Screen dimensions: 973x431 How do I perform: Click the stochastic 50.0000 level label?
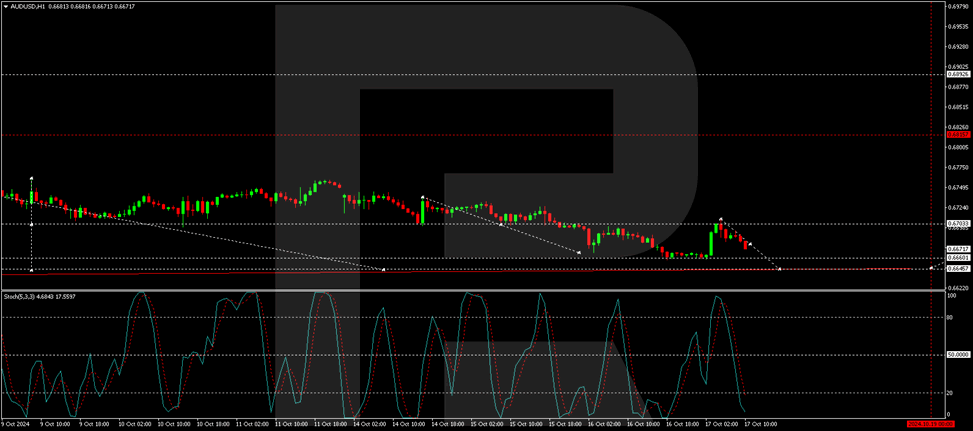(957, 355)
